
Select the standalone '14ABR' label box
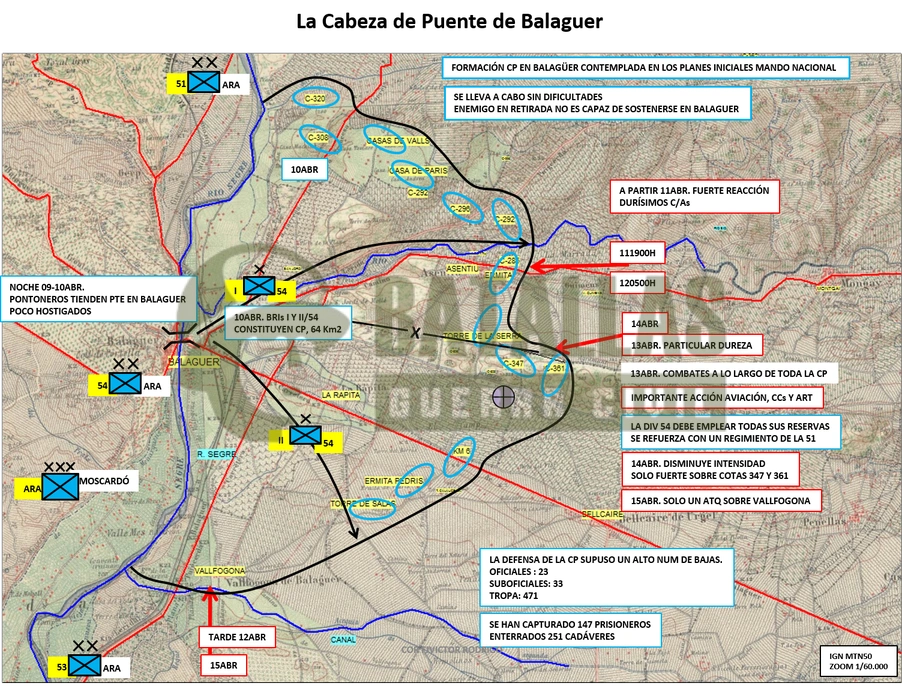645,324
